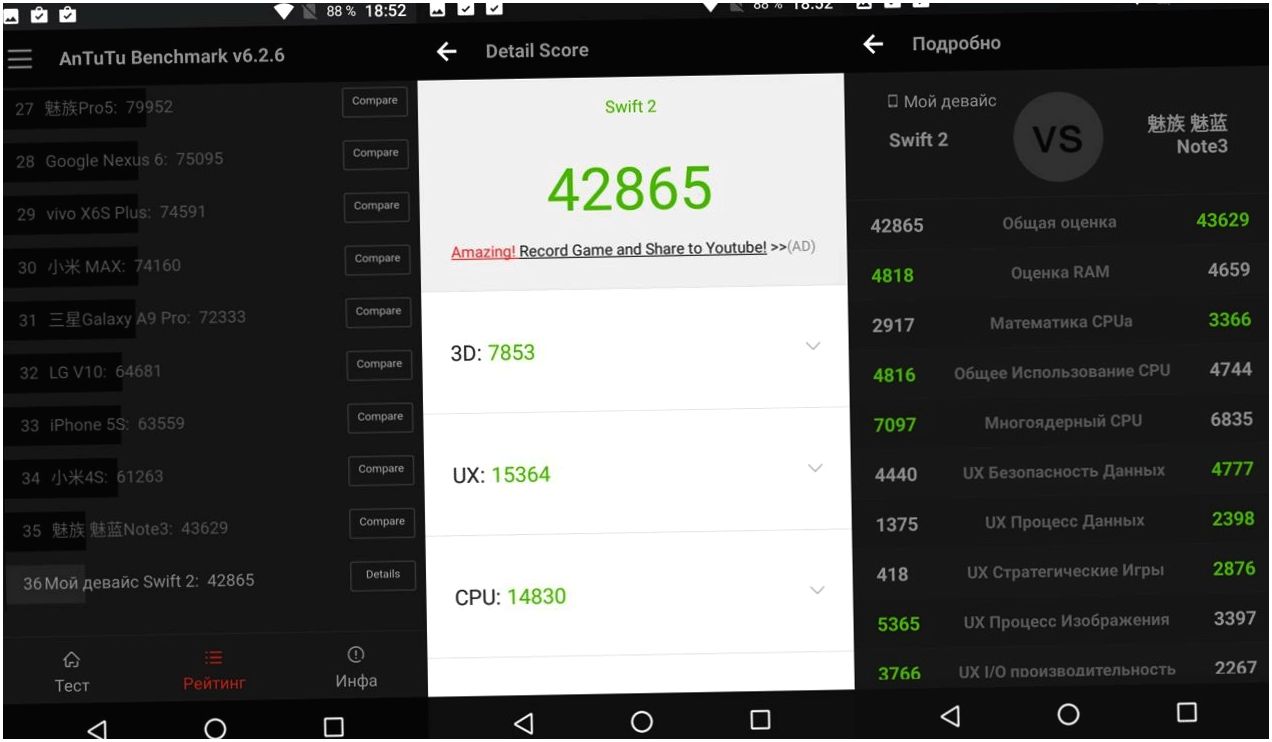Compare with 小米4S
The image size is (1272, 742).
coord(381,469)
